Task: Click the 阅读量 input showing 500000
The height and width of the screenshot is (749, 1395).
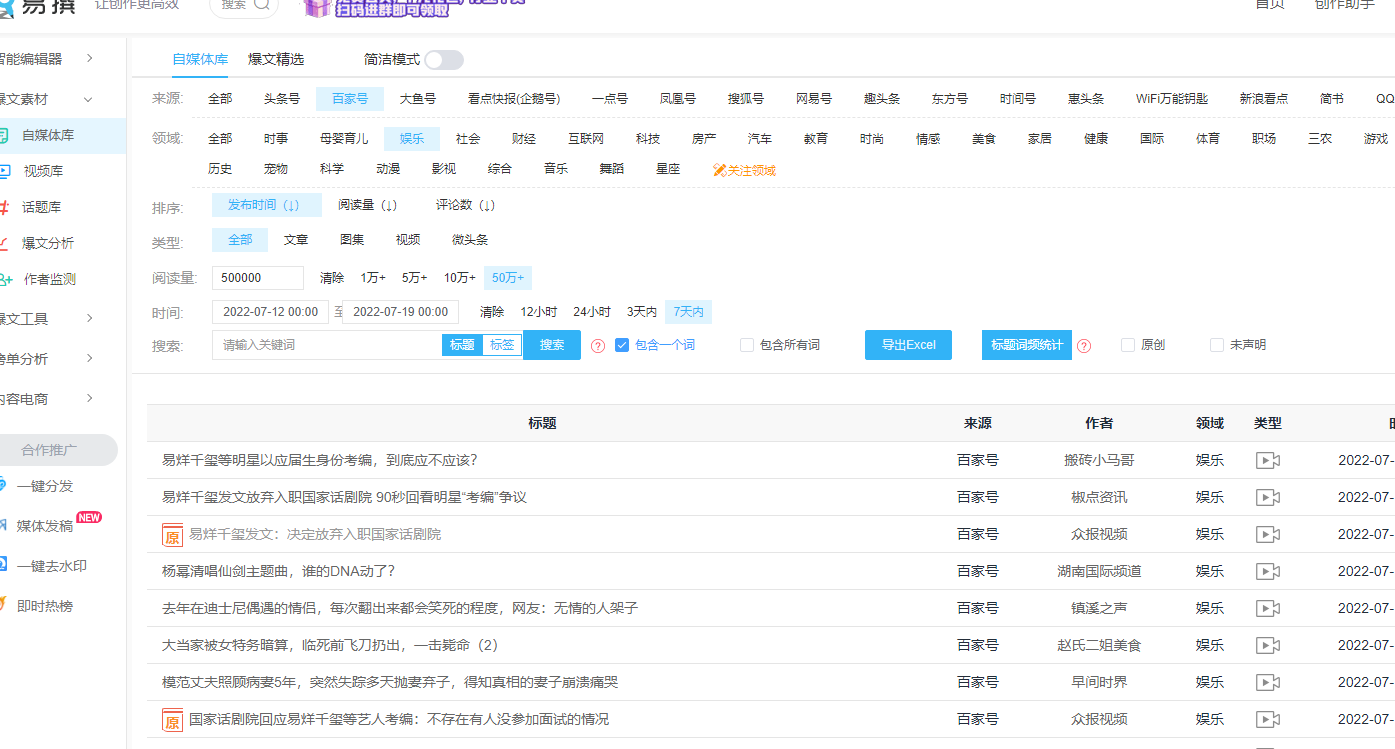Action: tap(258, 278)
